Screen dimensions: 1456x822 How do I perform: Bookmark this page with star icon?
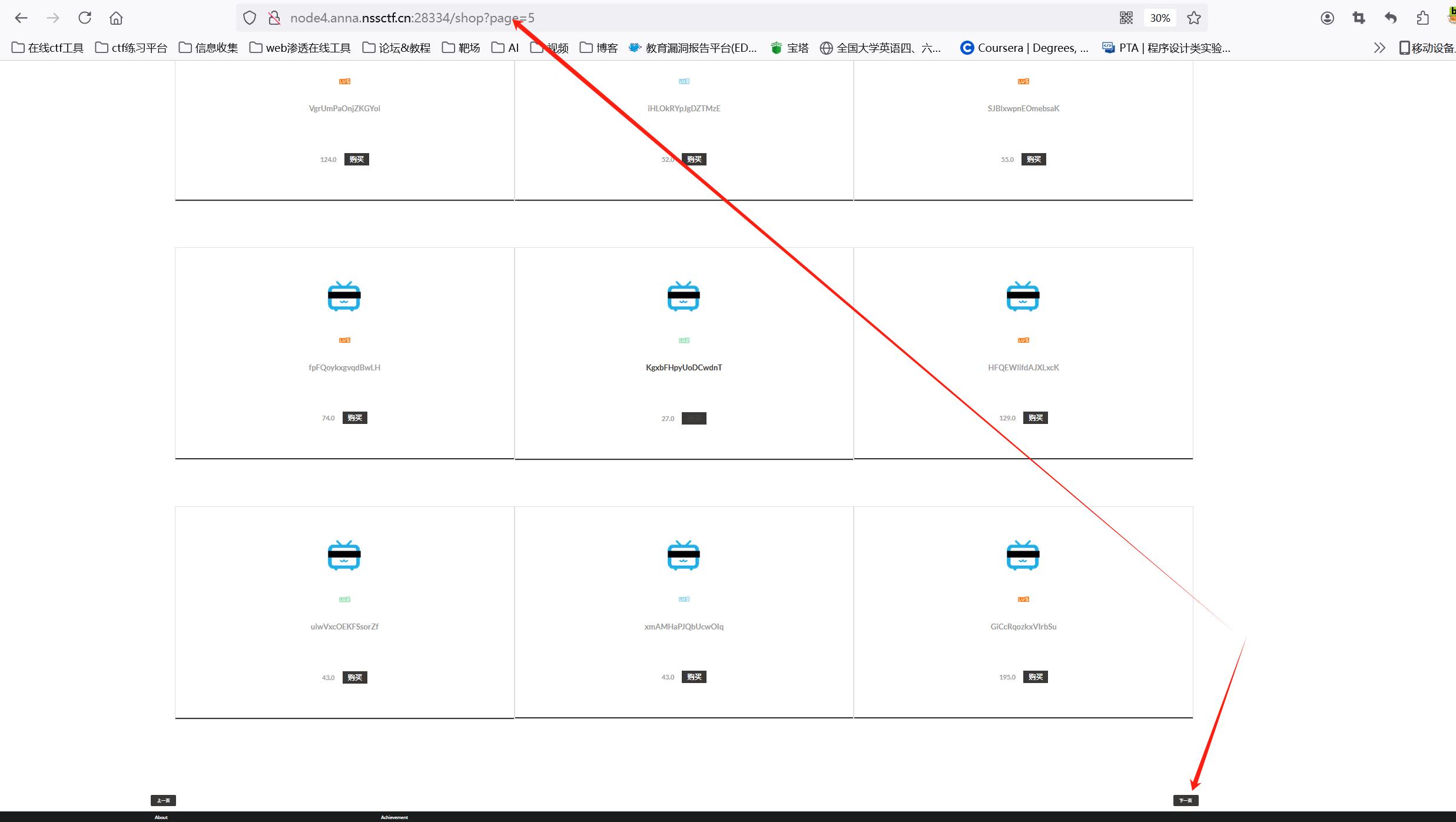click(x=1194, y=18)
